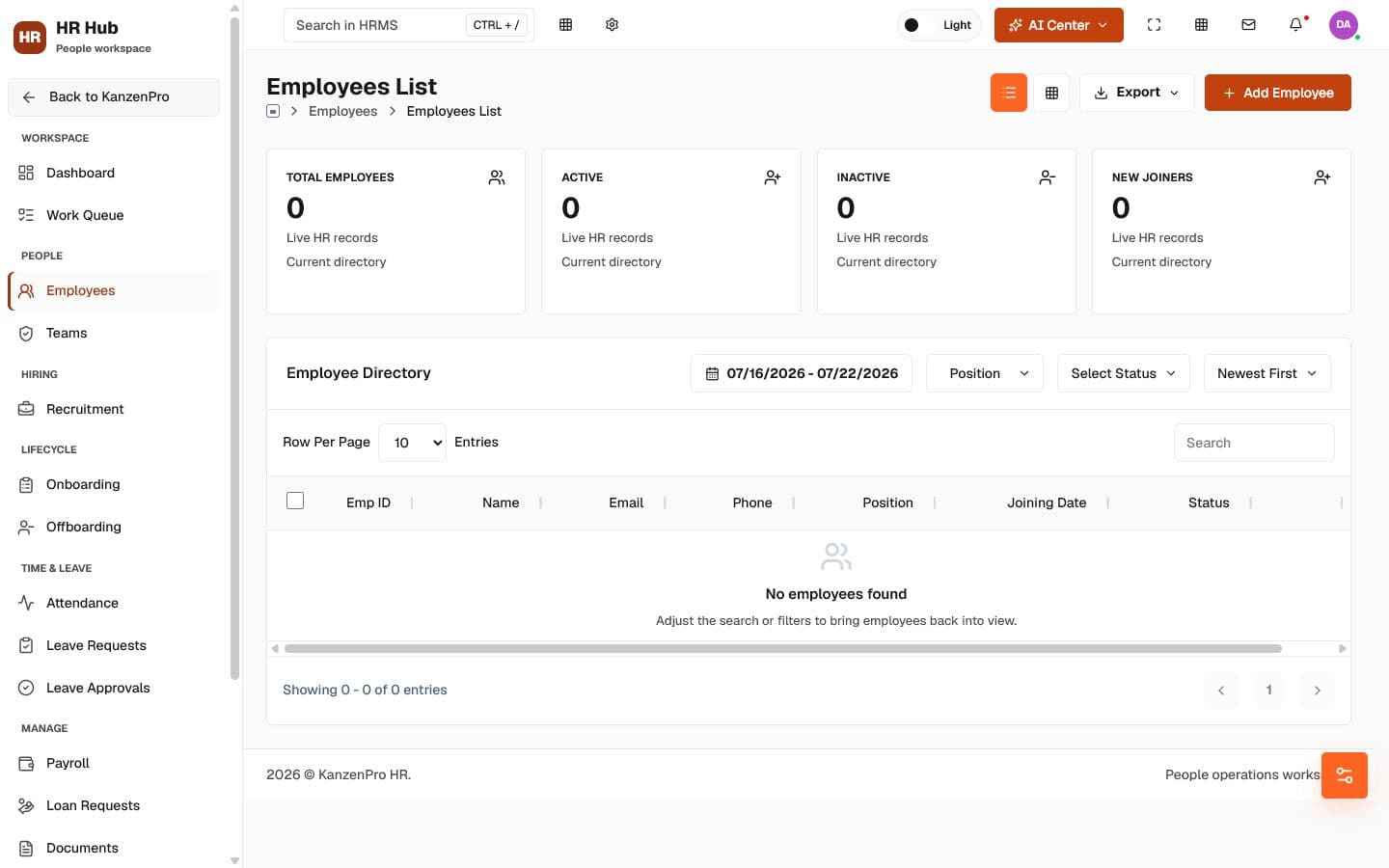Go to next page of entries
The height and width of the screenshot is (868, 1389).
(x=1318, y=690)
